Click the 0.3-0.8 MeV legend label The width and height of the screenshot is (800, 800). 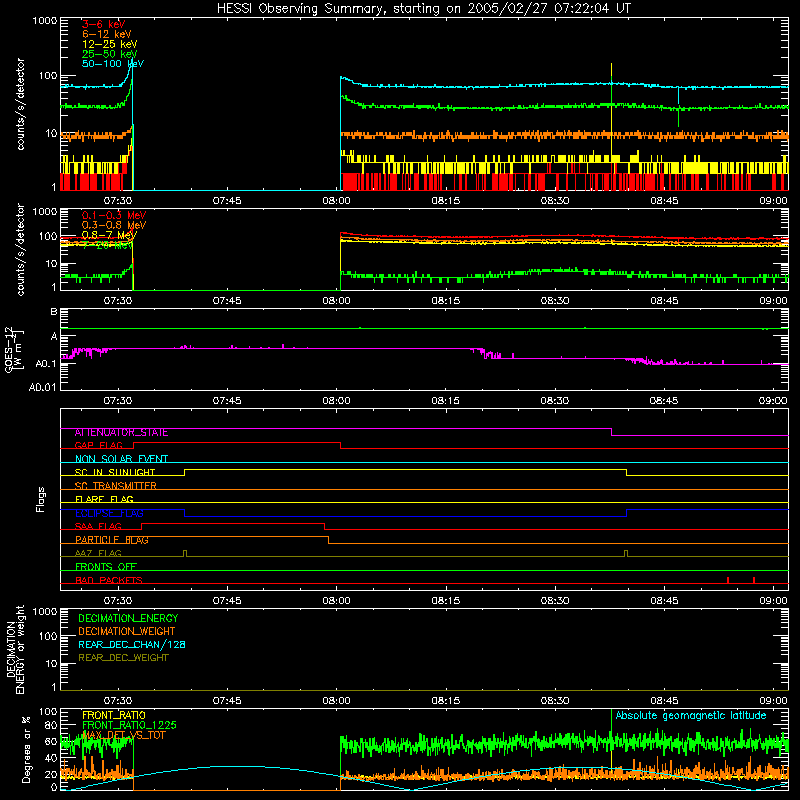tap(114, 225)
